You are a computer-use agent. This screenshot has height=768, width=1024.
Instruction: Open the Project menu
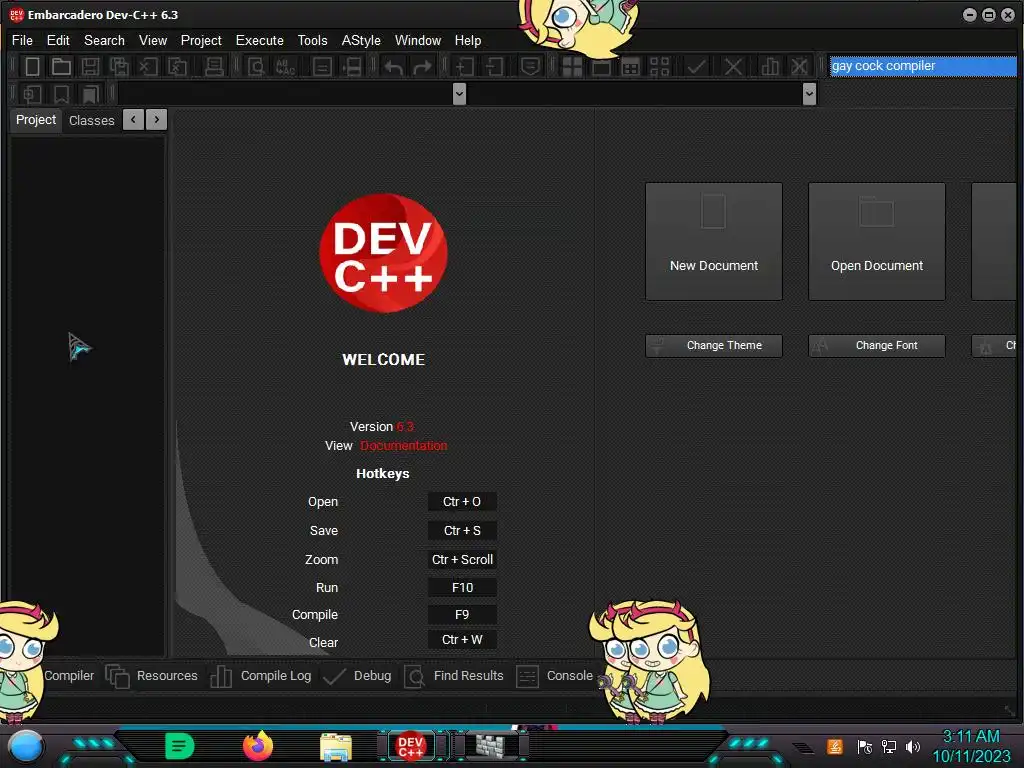201,40
